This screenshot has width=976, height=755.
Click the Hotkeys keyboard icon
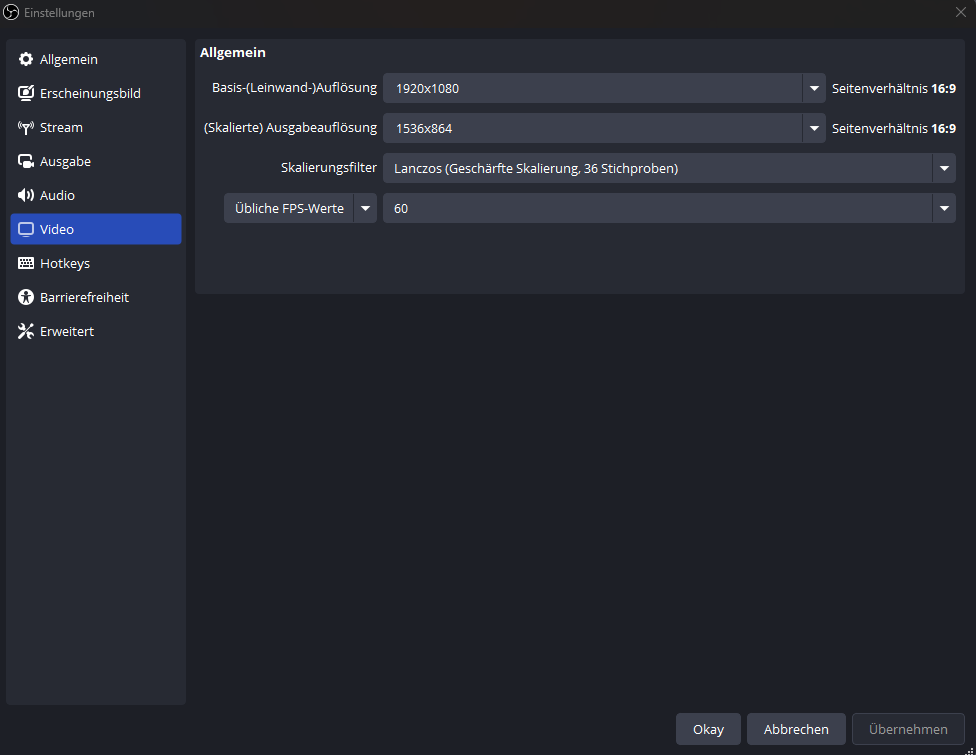coord(26,264)
